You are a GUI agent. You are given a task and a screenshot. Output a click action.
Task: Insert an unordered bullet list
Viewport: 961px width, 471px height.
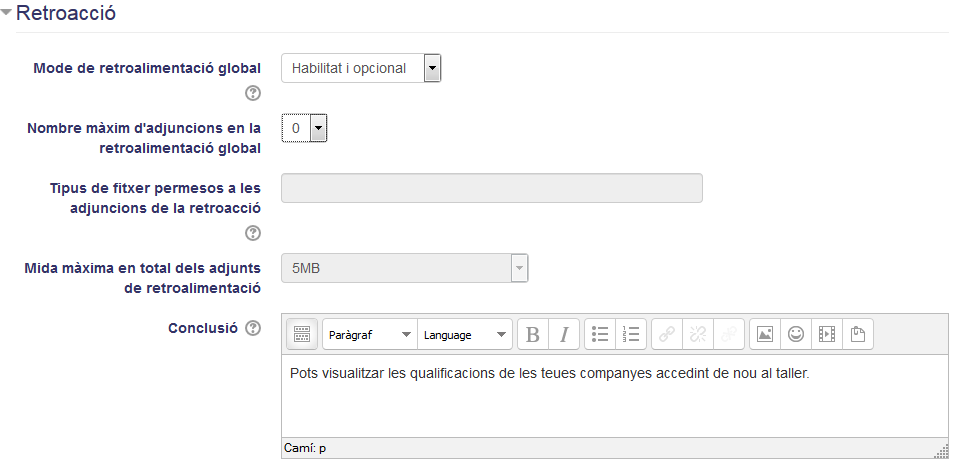(x=600, y=334)
